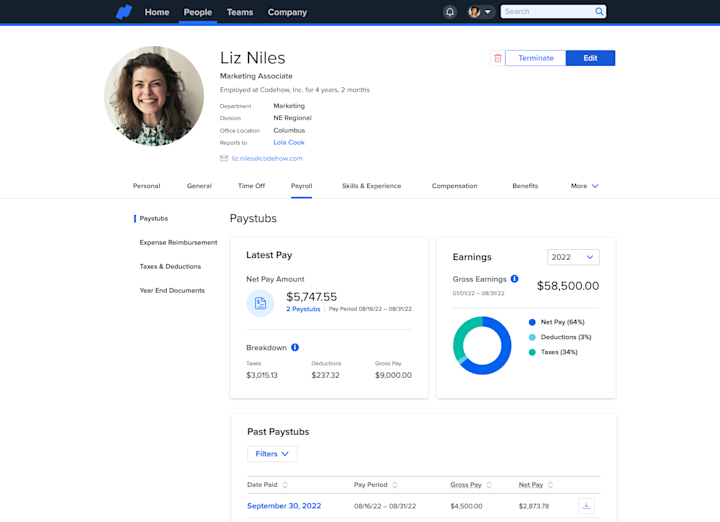Expand the Filters dropdown
Screen dimensions: 720x522
272,454
